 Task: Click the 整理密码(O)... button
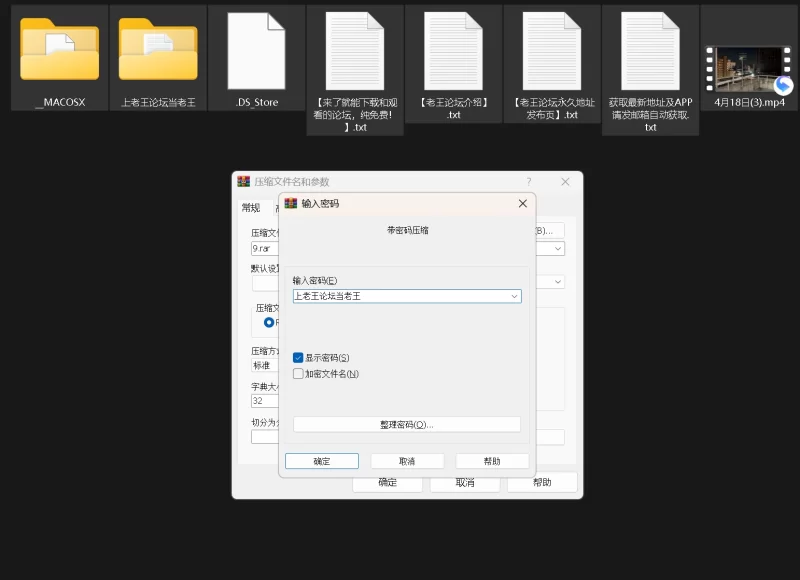pos(406,425)
